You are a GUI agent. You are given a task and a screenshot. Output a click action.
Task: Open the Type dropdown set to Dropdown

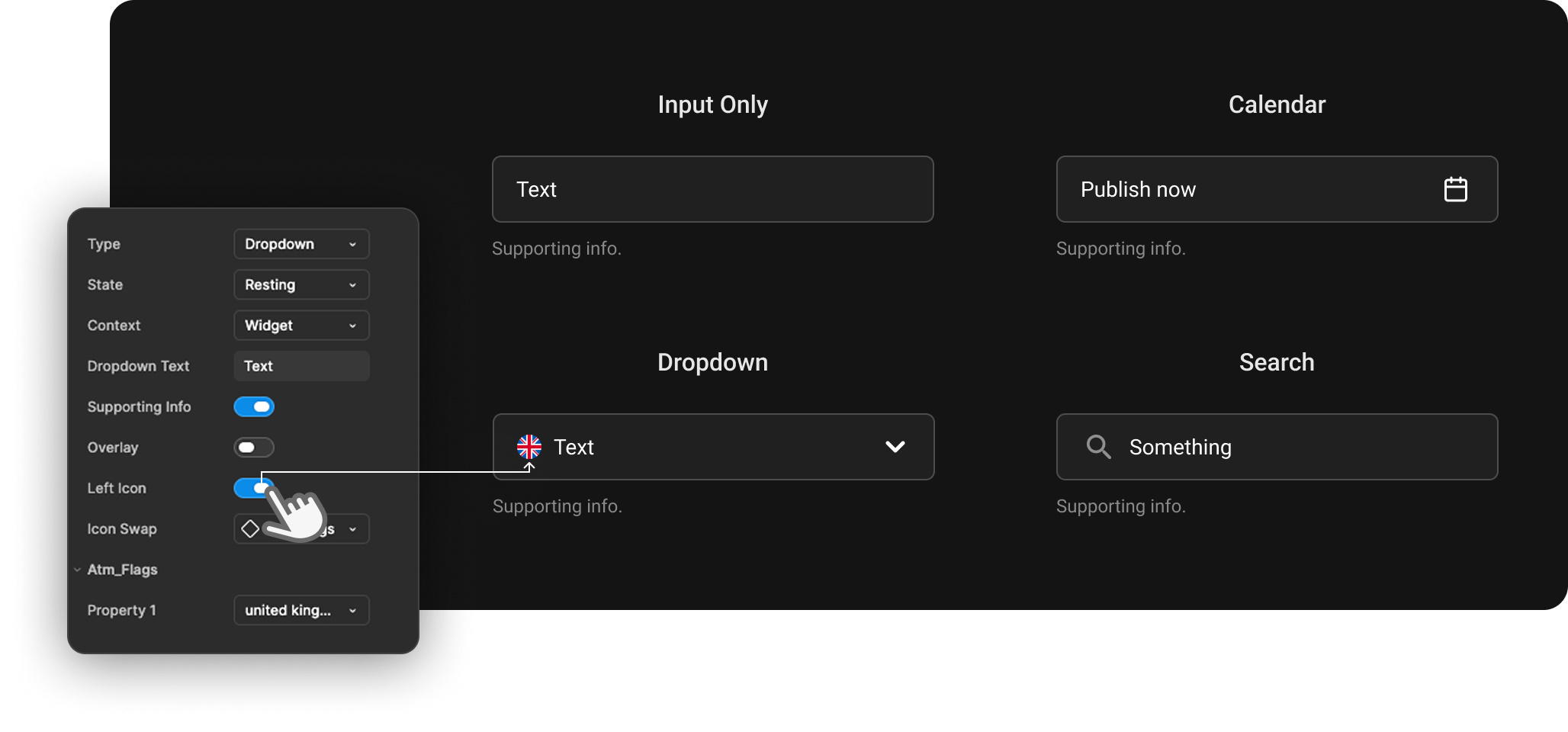(301, 244)
